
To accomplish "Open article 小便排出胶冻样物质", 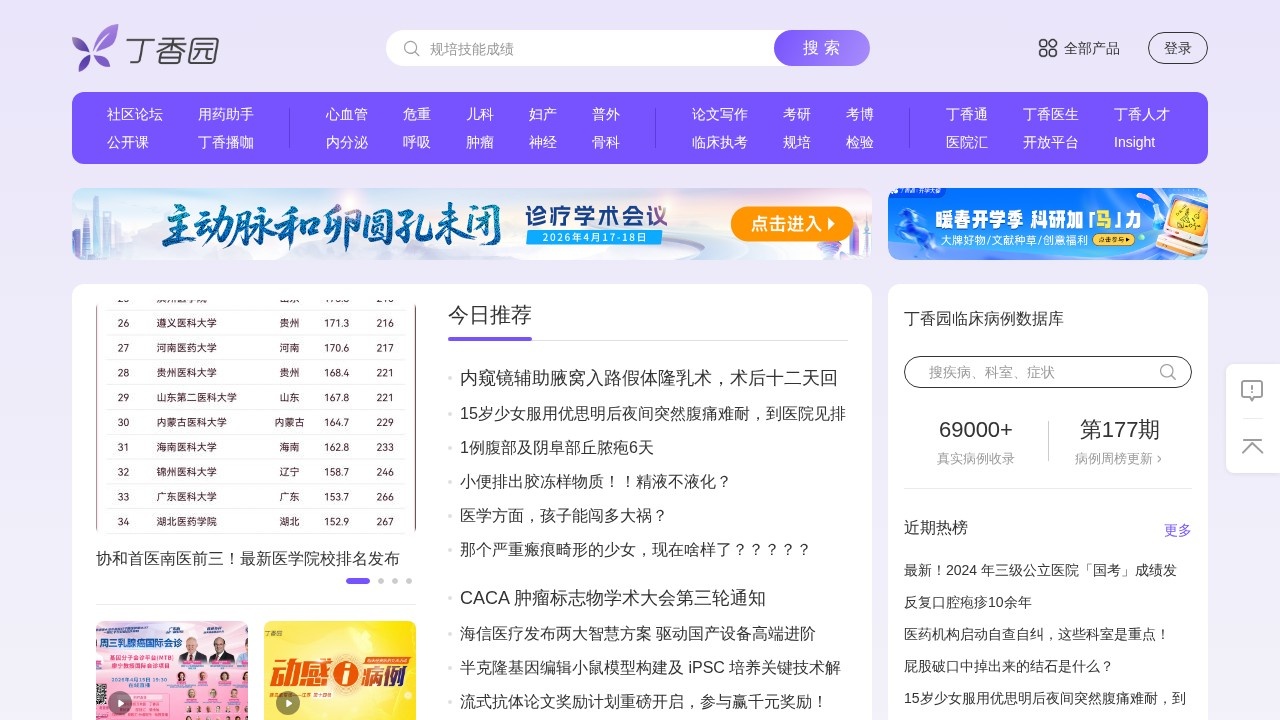I will [596, 482].
